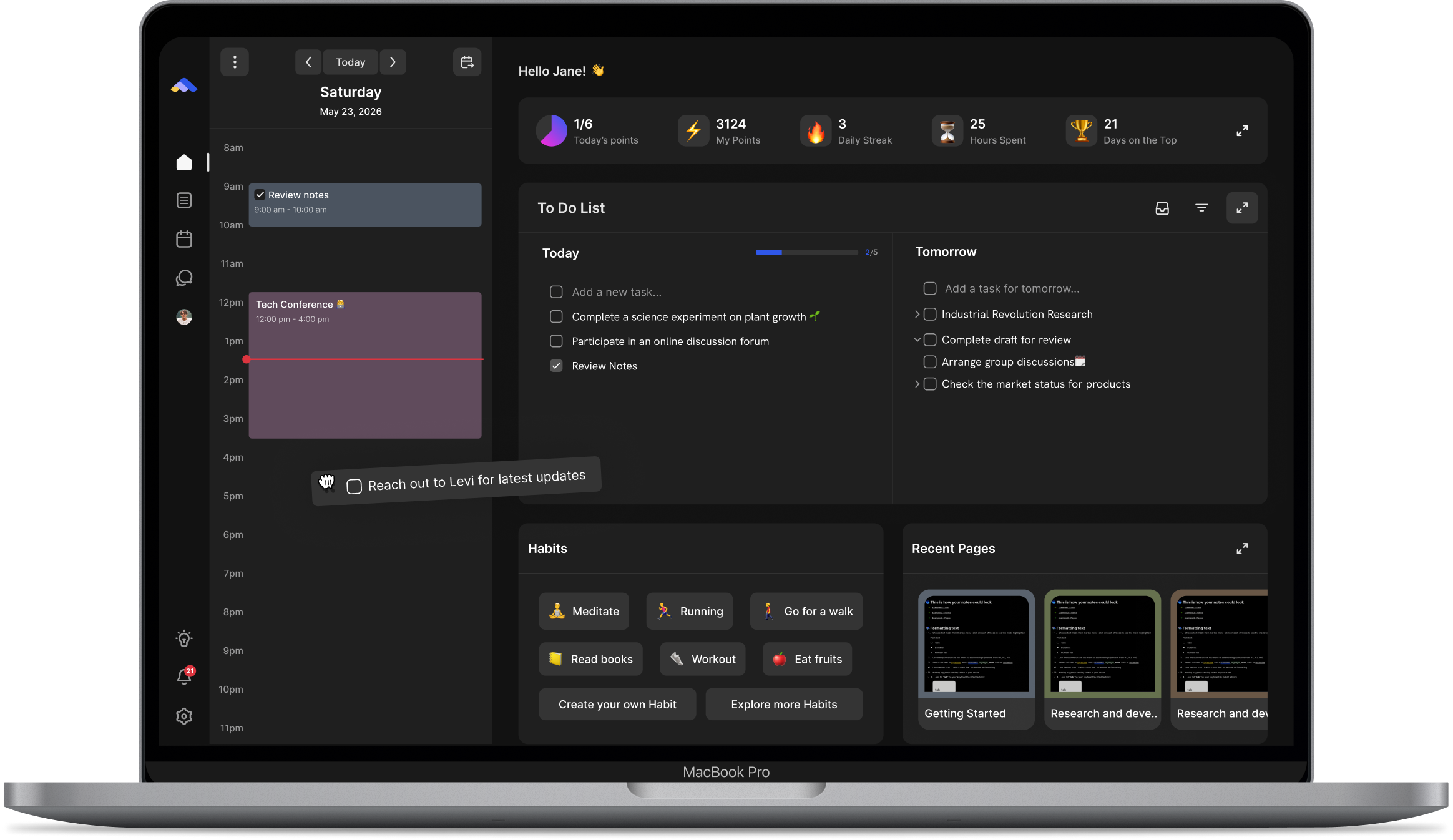This screenshot has width=1453, height=840.
Task: Open the To Do List inbox icon
Action: [x=1162, y=208]
